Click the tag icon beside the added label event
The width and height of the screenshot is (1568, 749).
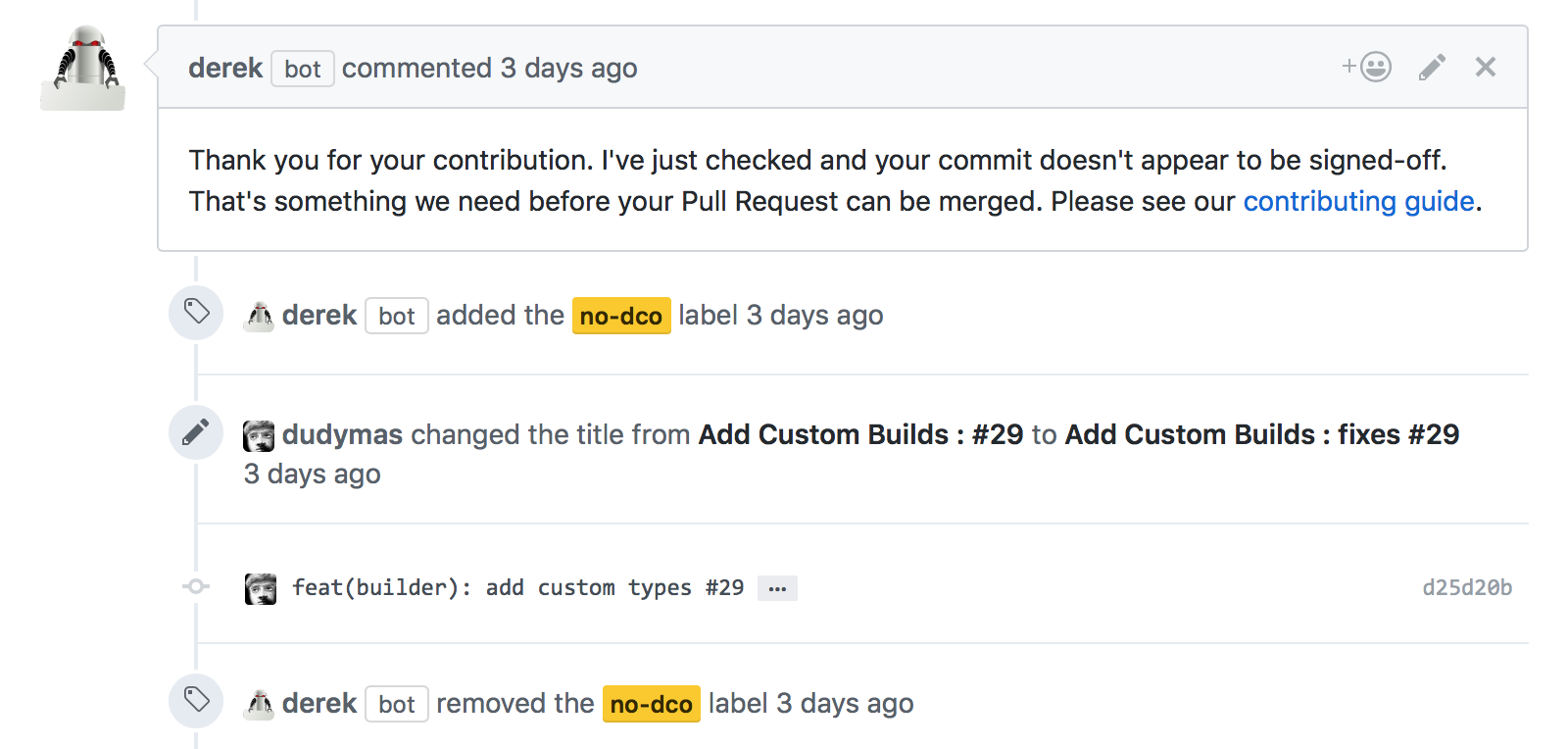pyautogui.click(x=196, y=313)
